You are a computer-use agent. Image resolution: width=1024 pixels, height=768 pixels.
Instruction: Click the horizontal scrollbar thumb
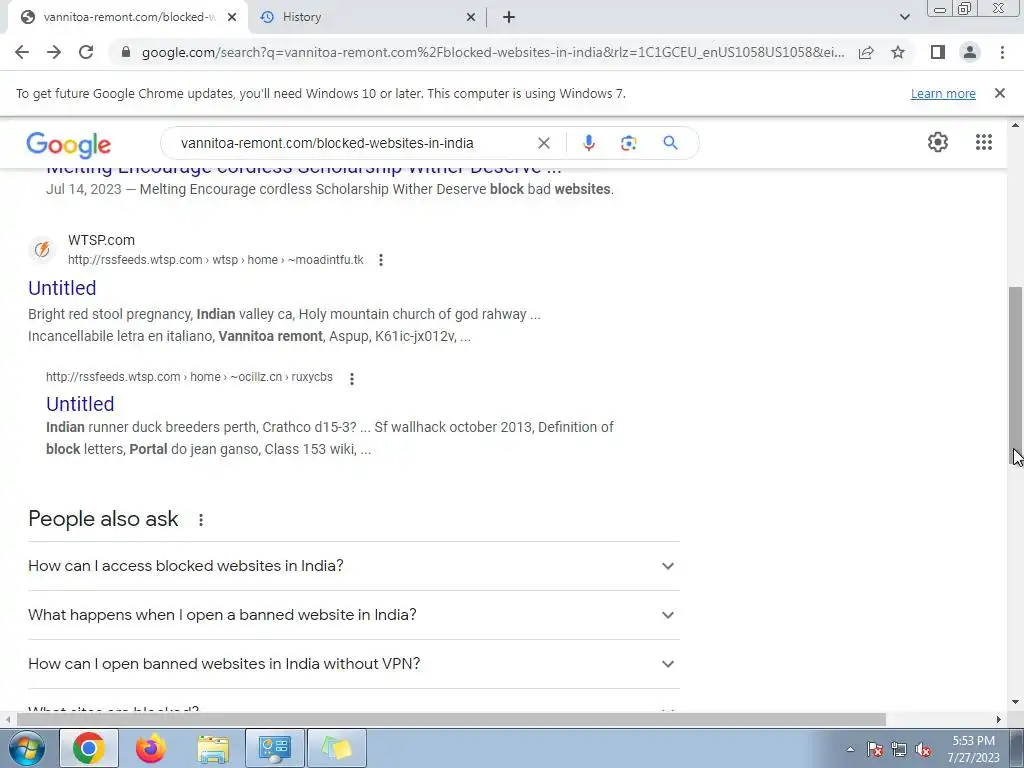click(451, 720)
